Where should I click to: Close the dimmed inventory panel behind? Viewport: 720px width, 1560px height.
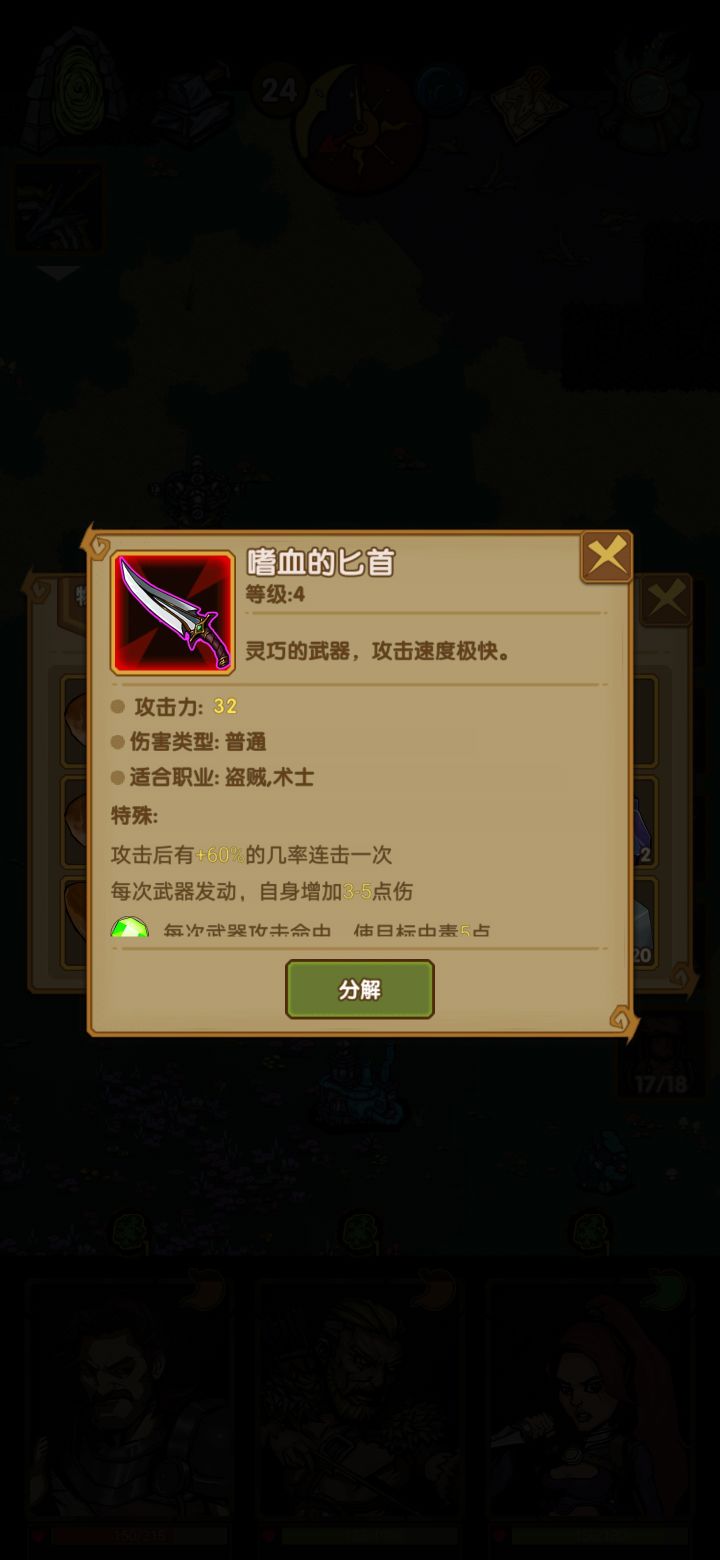(x=666, y=600)
